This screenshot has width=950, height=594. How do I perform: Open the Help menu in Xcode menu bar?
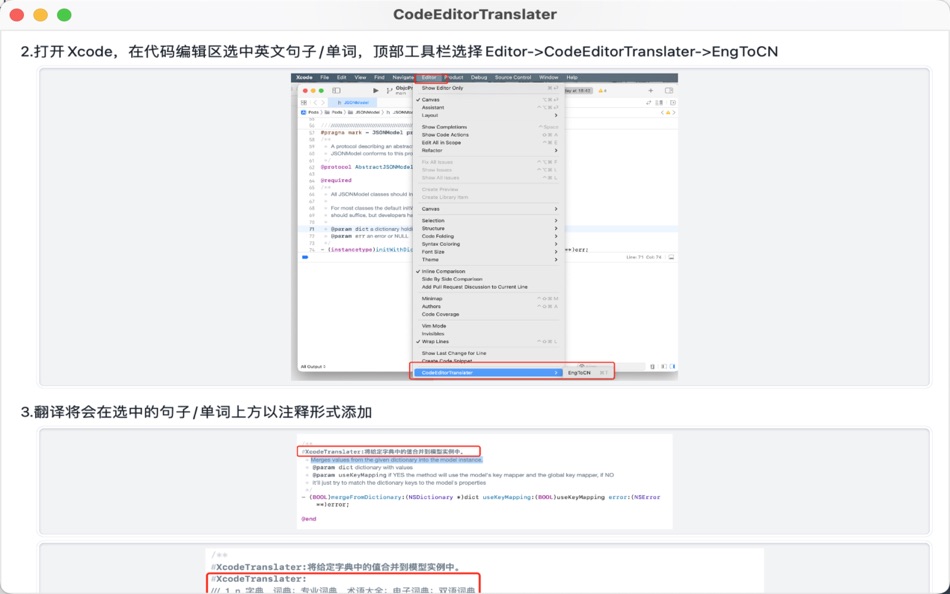(572, 78)
